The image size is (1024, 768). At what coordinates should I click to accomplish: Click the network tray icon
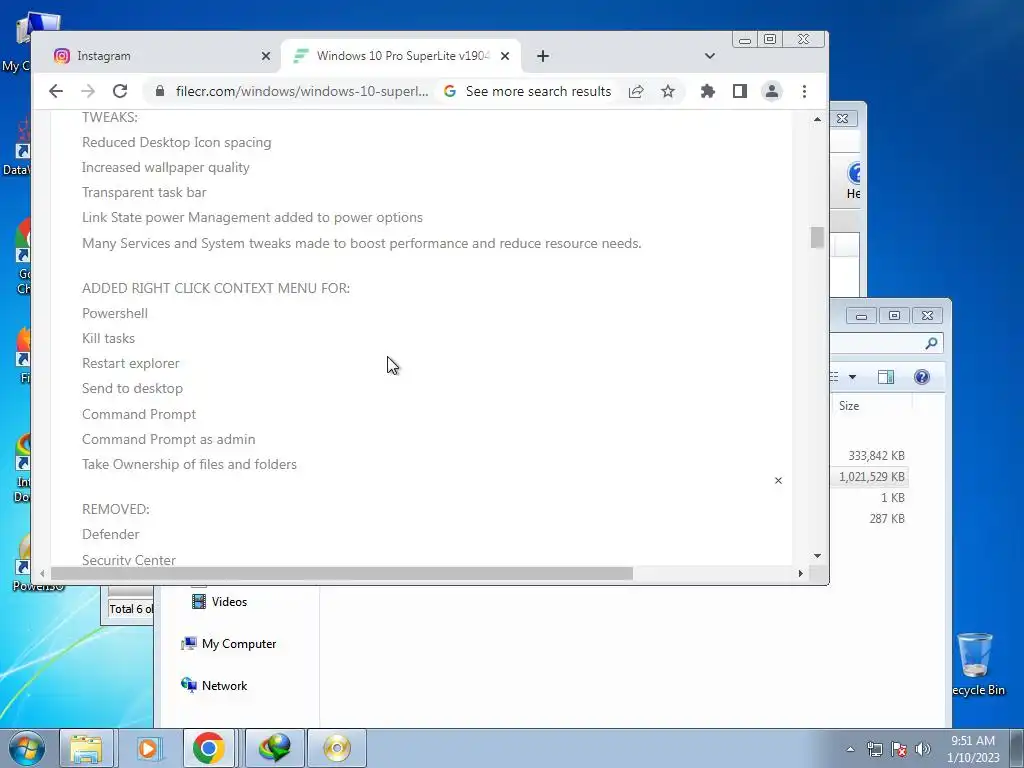874,749
